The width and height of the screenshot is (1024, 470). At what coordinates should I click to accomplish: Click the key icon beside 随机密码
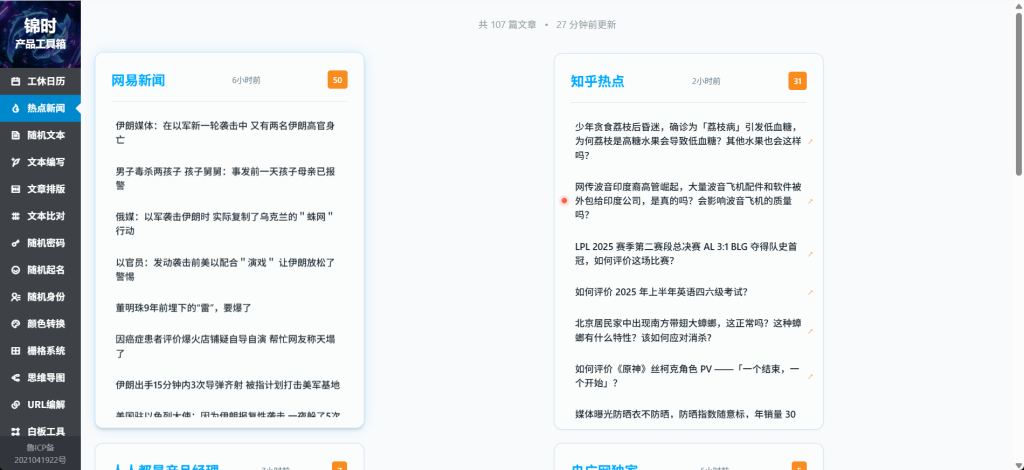16,243
